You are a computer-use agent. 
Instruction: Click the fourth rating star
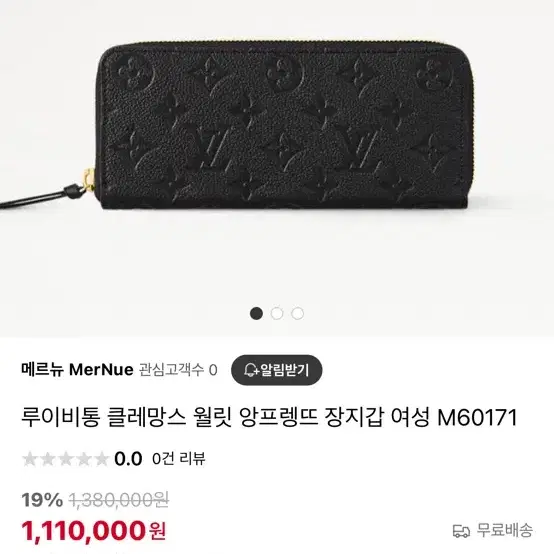tap(84, 459)
